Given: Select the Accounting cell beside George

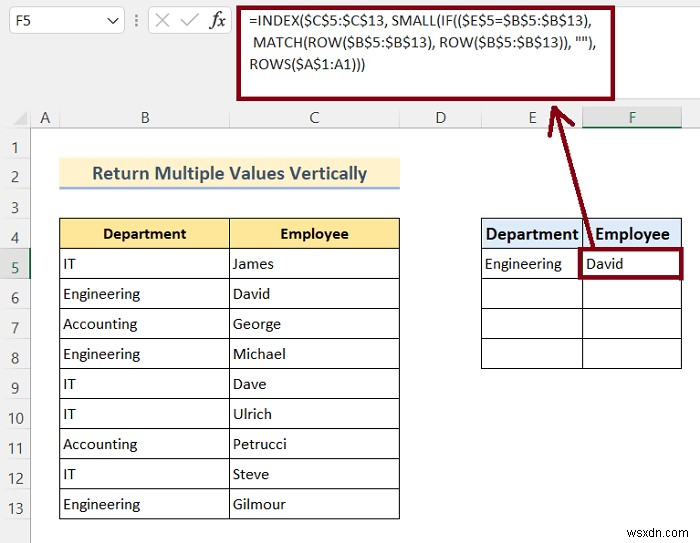Looking at the screenshot, I should tap(145, 324).
